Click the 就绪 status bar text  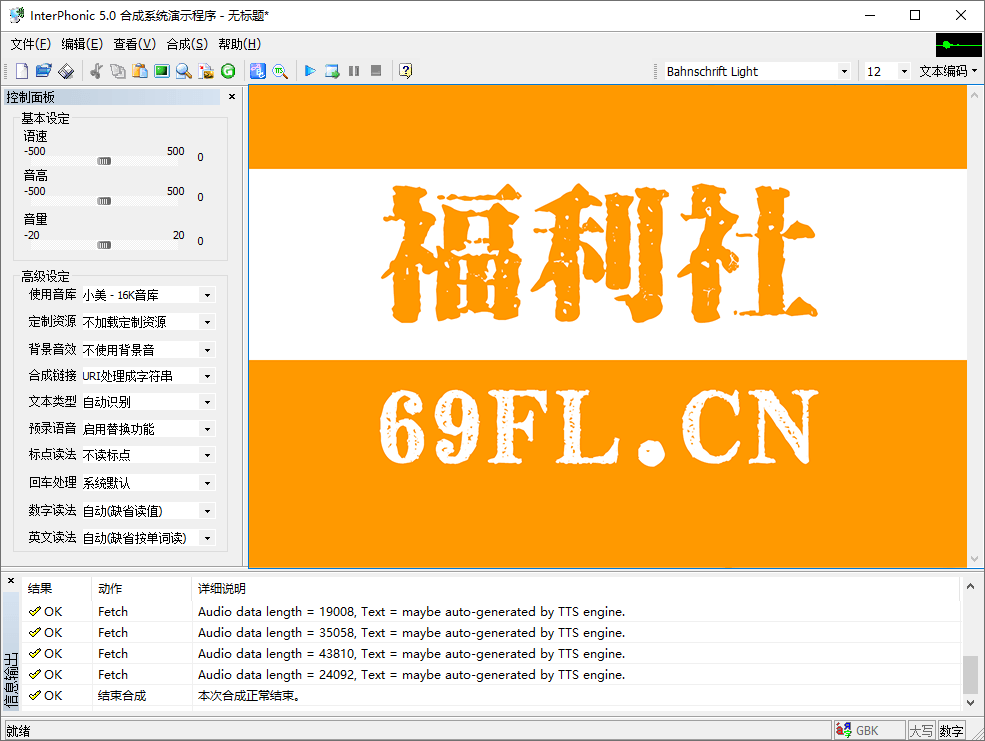pos(18,730)
